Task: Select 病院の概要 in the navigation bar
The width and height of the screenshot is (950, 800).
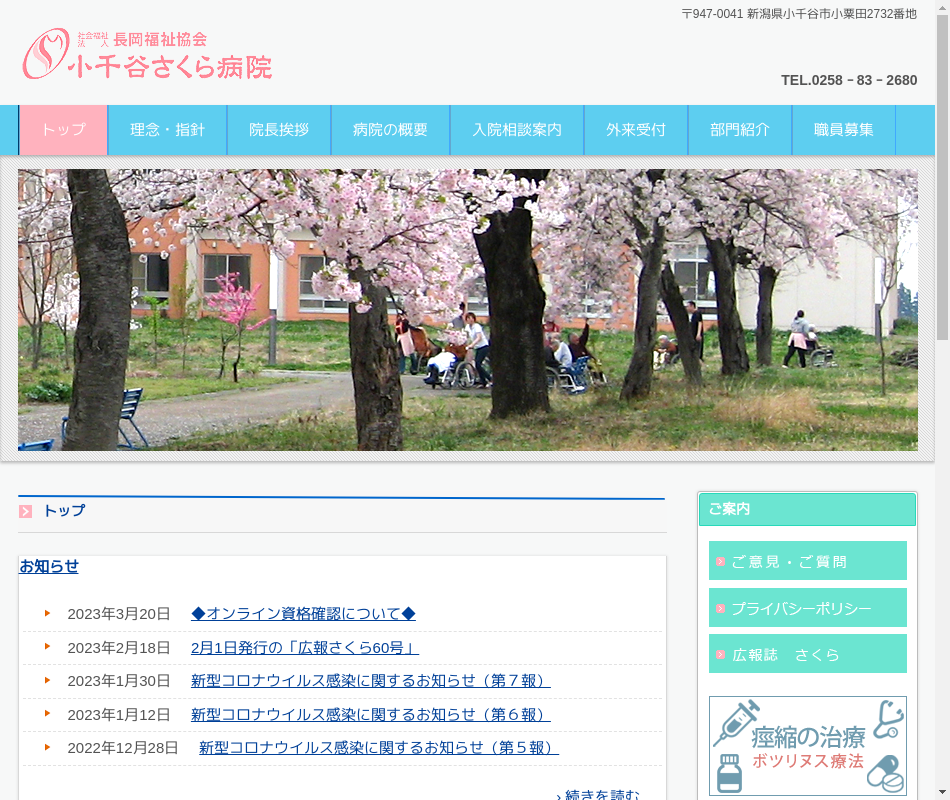Action: (390, 130)
